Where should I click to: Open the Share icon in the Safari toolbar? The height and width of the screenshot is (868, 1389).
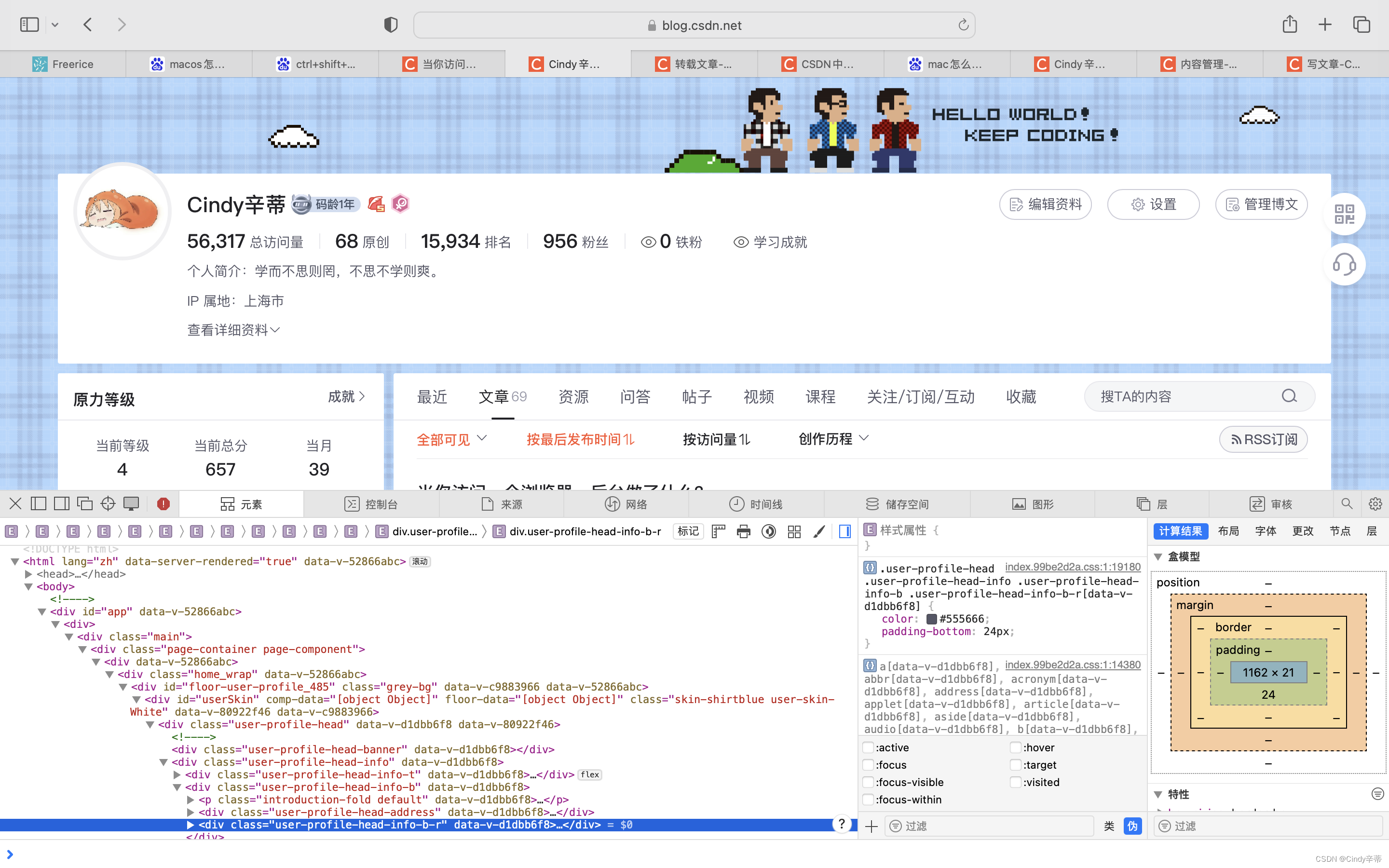coord(1290,24)
